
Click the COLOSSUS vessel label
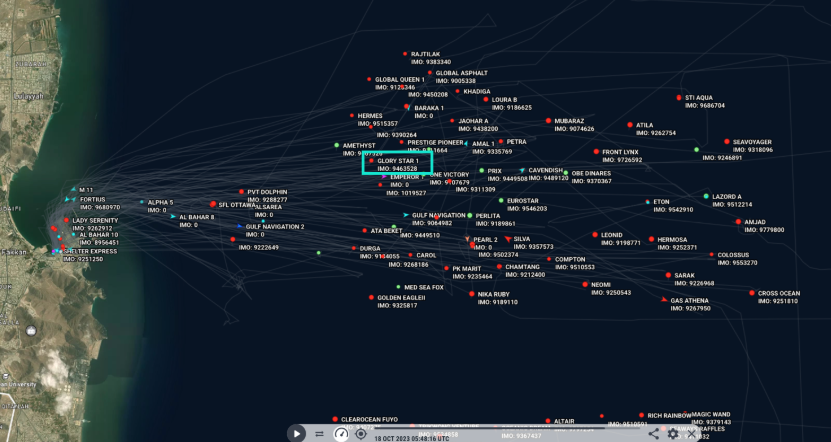pyautogui.click(x=733, y=255)
